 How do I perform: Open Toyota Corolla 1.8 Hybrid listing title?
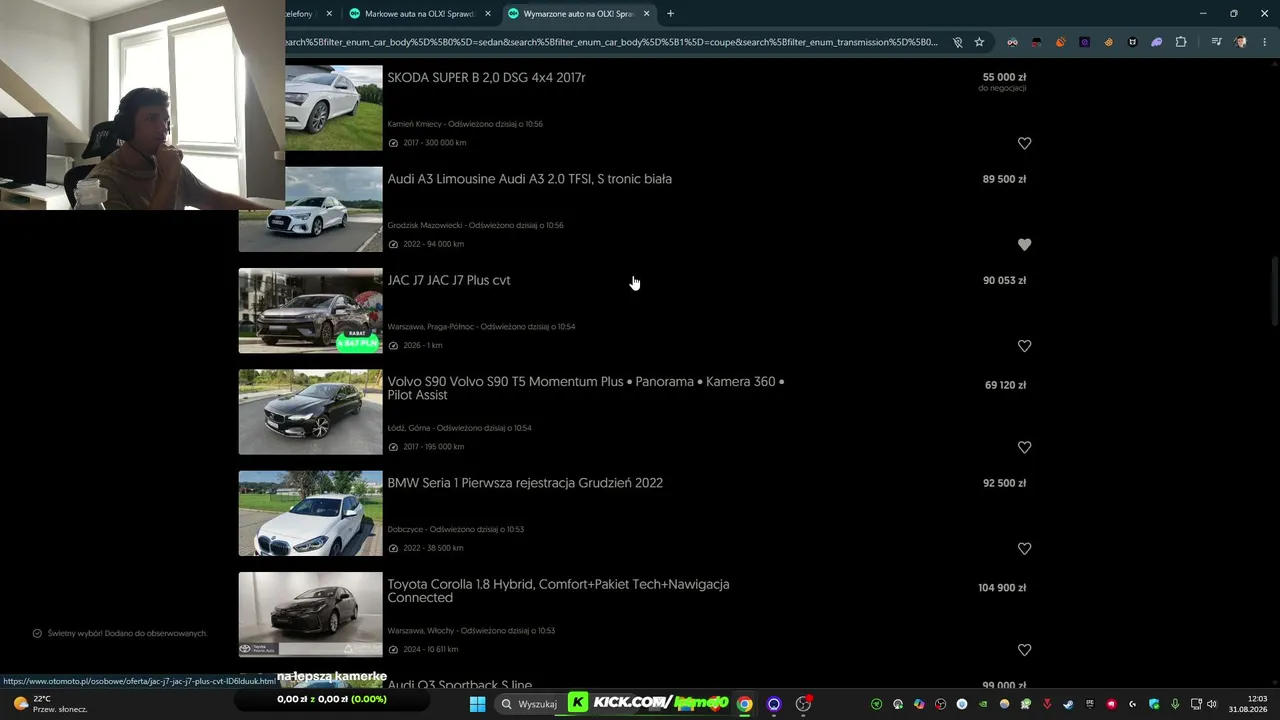click(x=558, y=591)
